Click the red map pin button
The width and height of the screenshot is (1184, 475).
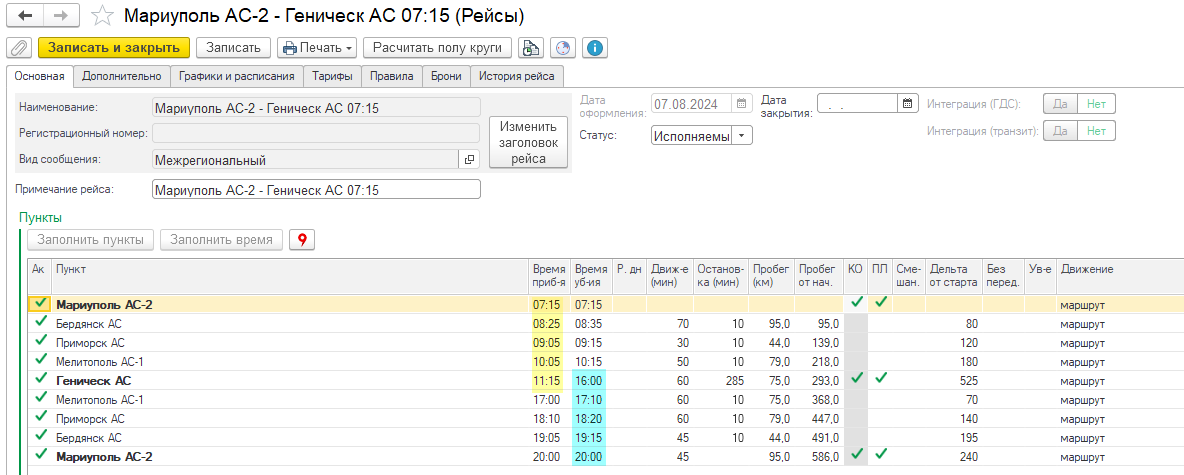pos(301,240)
